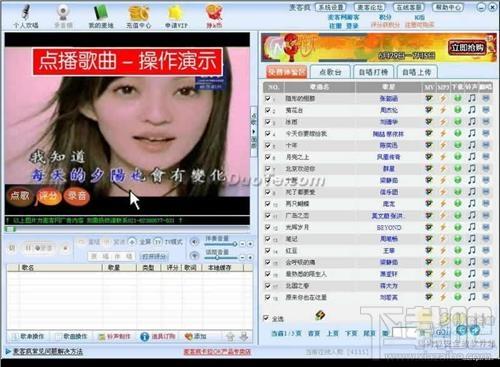Uncheck the checkbox for 十年
500x367 pixels.
pyautogui.click(x=267, y=145)
